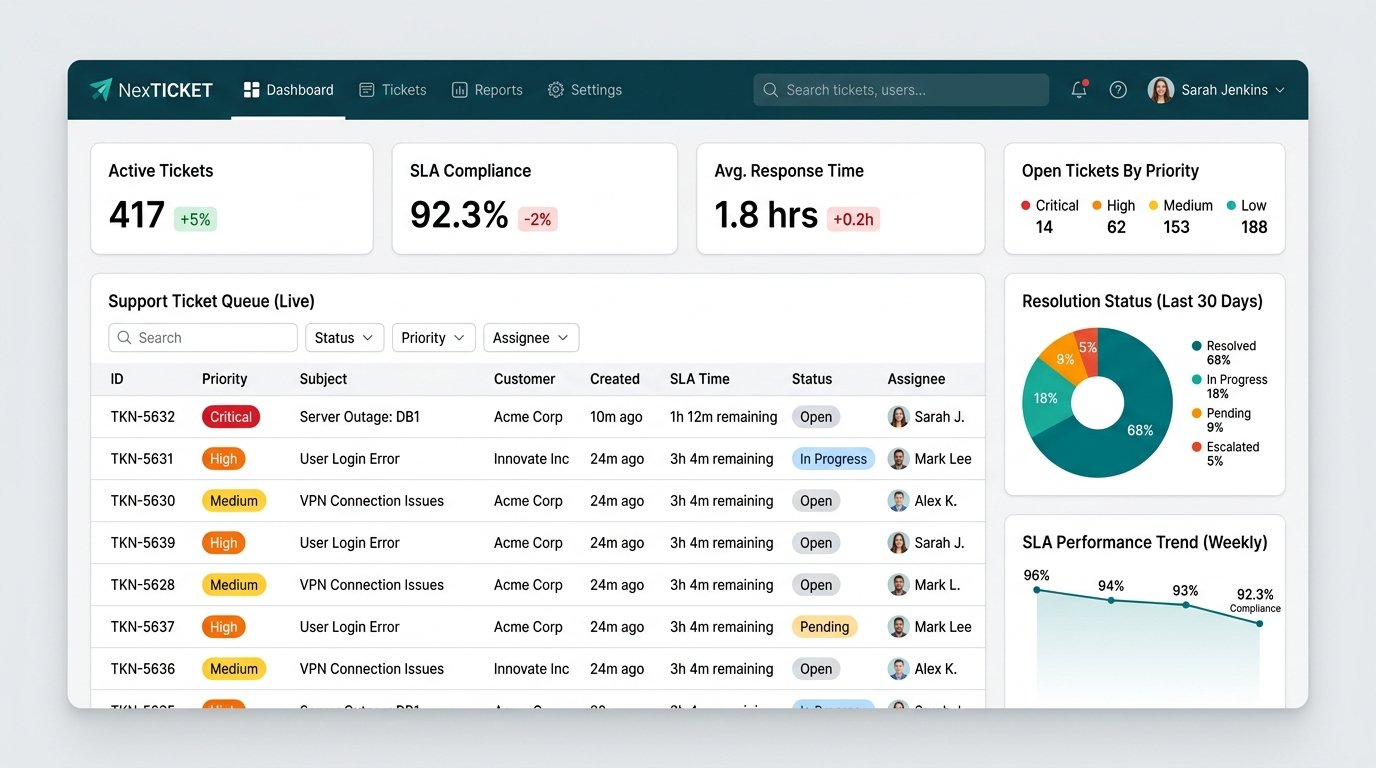This screenshot has width=1376, height=768.
Task: Click Alex K. avatar on TKN-5630 row
Action: point(899,501)
